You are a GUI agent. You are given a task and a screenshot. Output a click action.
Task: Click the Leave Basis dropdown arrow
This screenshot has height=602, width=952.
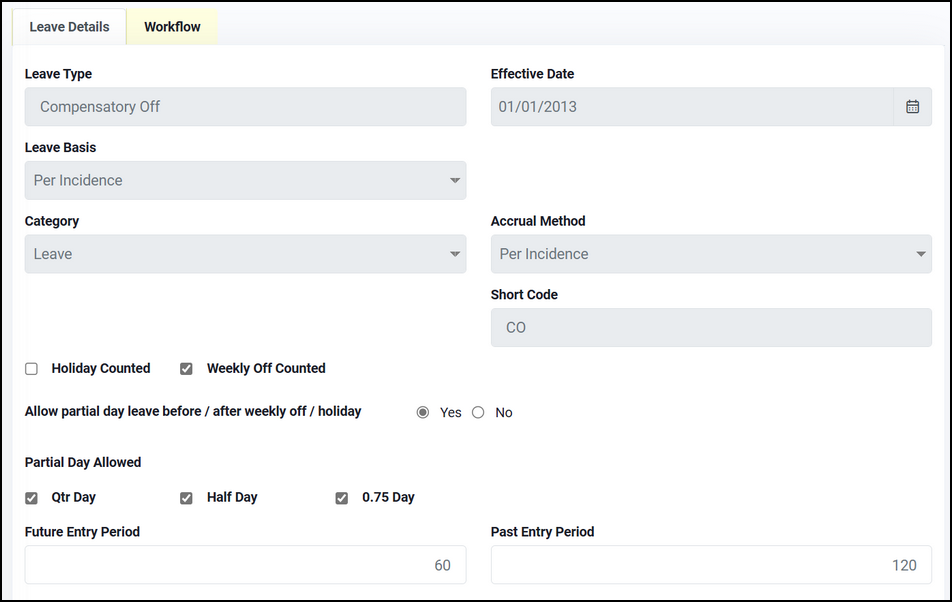[x=455, y=180]
